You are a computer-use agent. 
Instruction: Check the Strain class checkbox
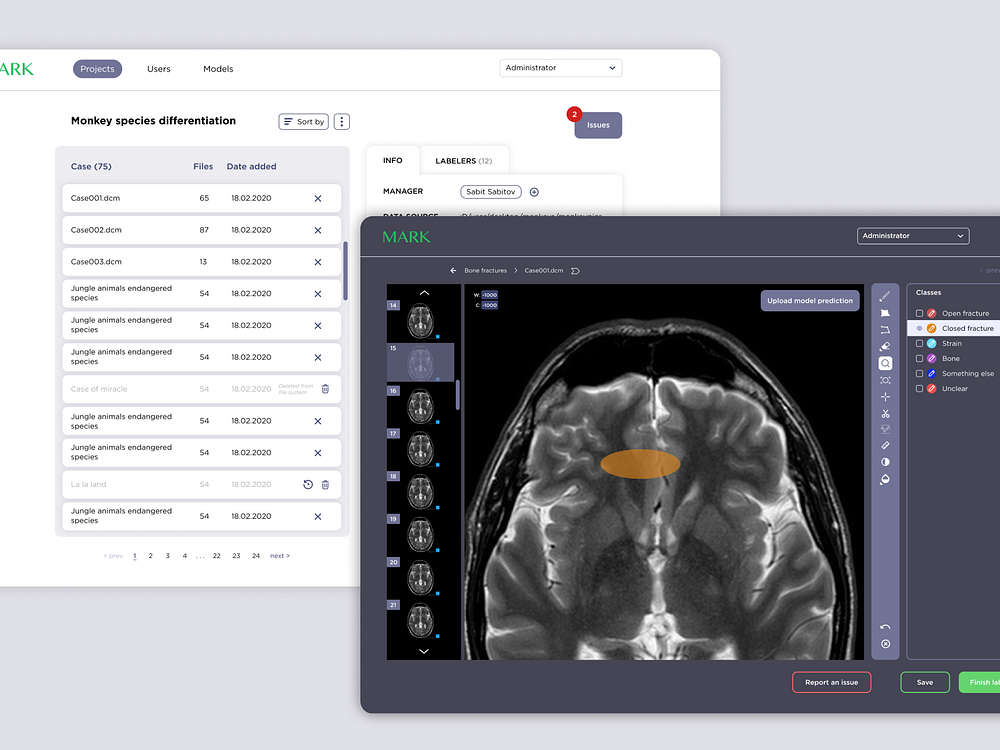coord(919,343)
